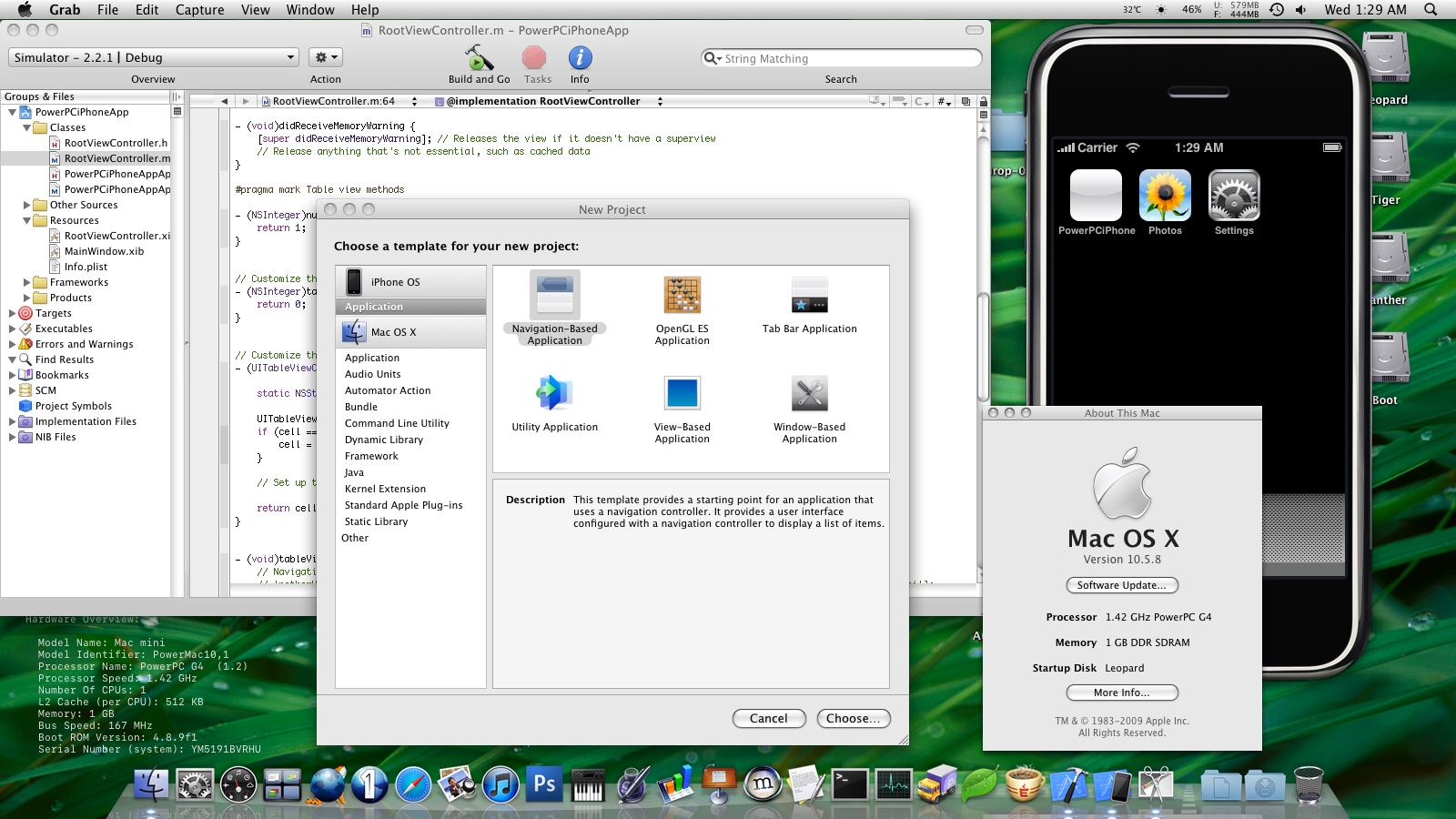Click Software Update... in About This Mac
Viewport: 1456px width, 819px height.
click(x=1122, y=585)
